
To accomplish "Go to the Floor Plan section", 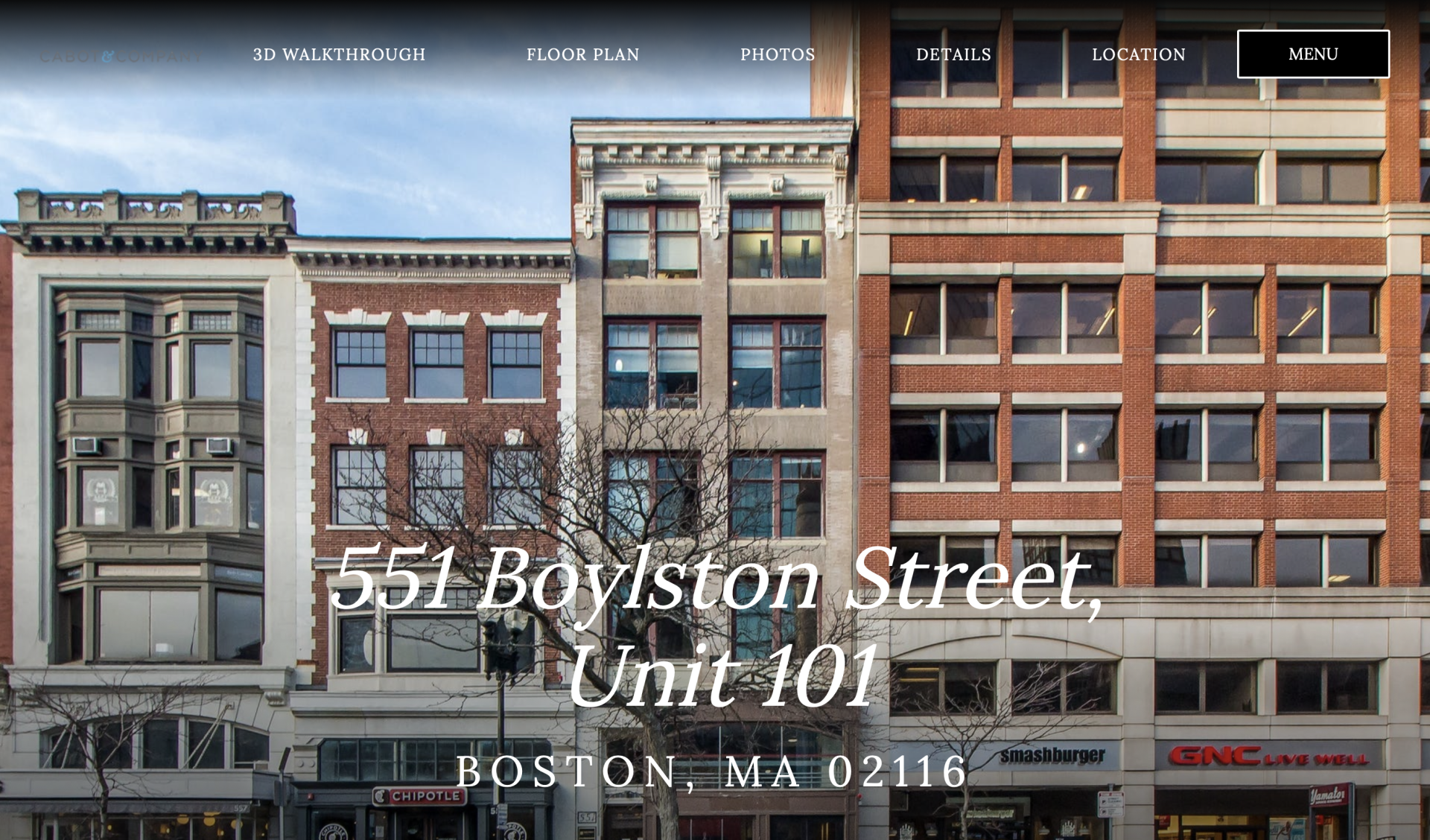I will pyautogui.click(x=582, y=54).
